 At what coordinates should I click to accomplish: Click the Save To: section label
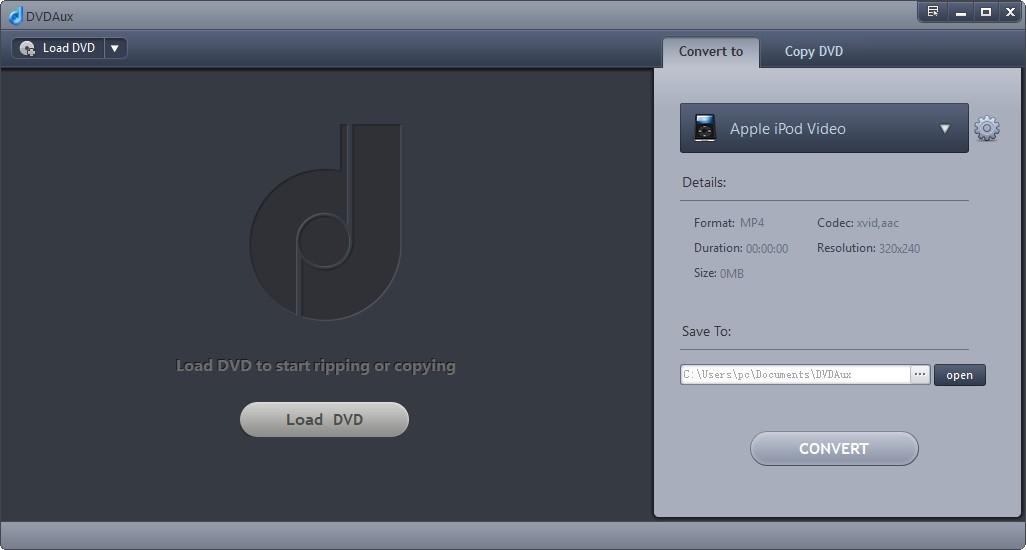(707, 332)
